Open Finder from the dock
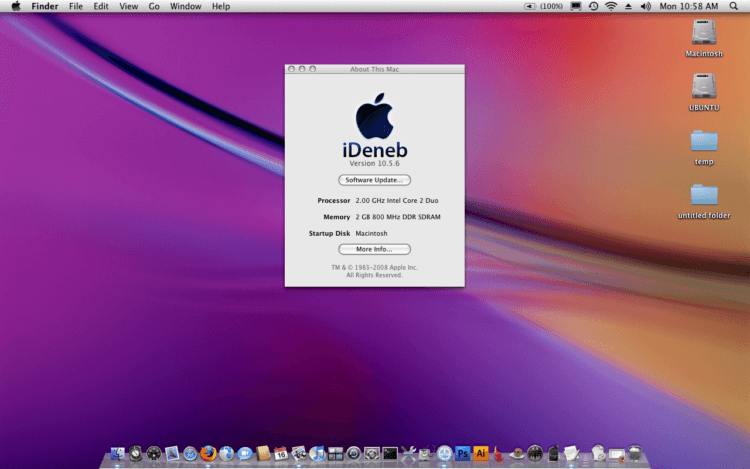Viewport: 750px width, 469px height. pos(117,453)
